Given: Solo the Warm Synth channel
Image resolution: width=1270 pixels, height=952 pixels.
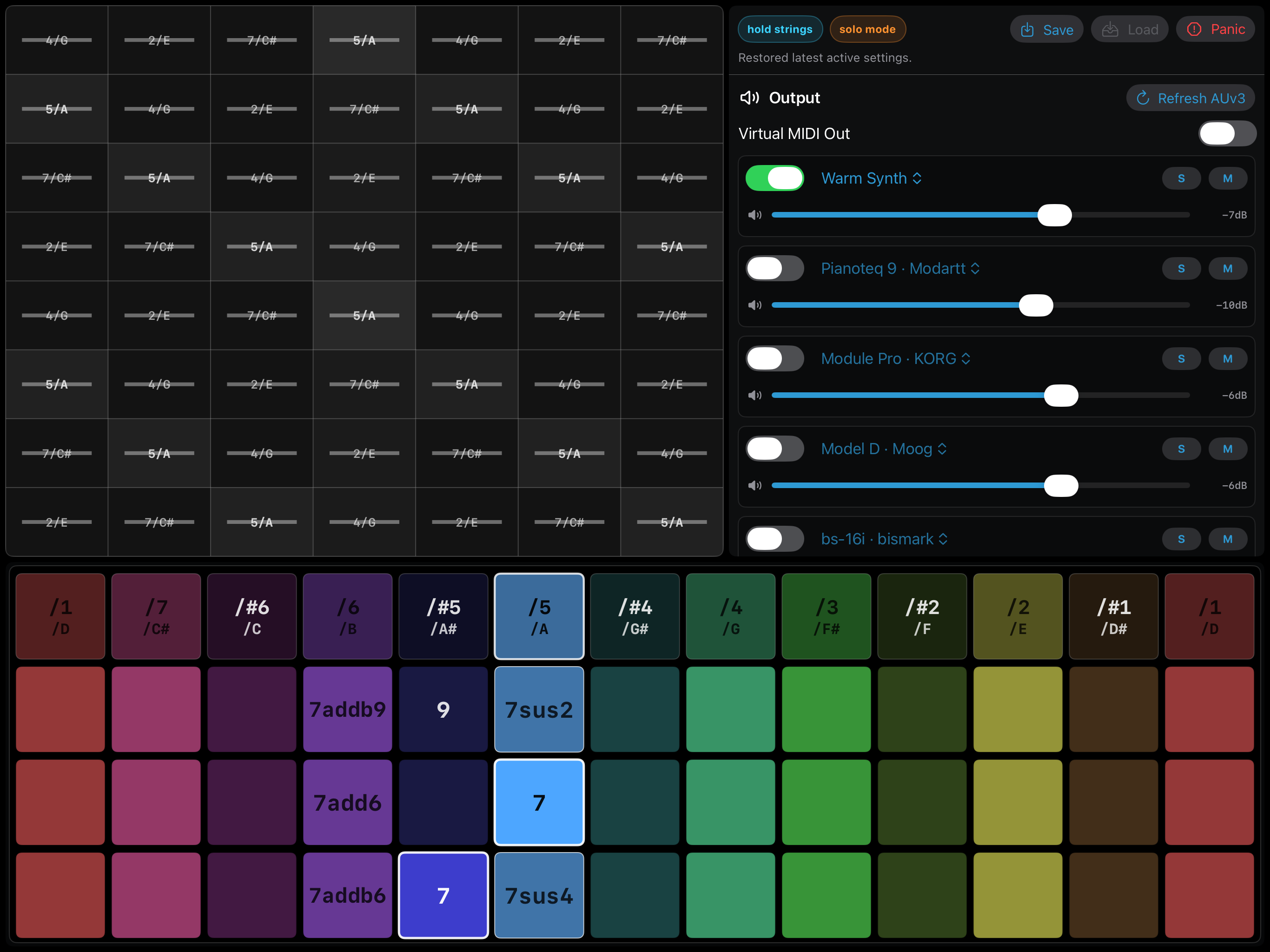Looking at the screenshot, I should point(1181,178).
